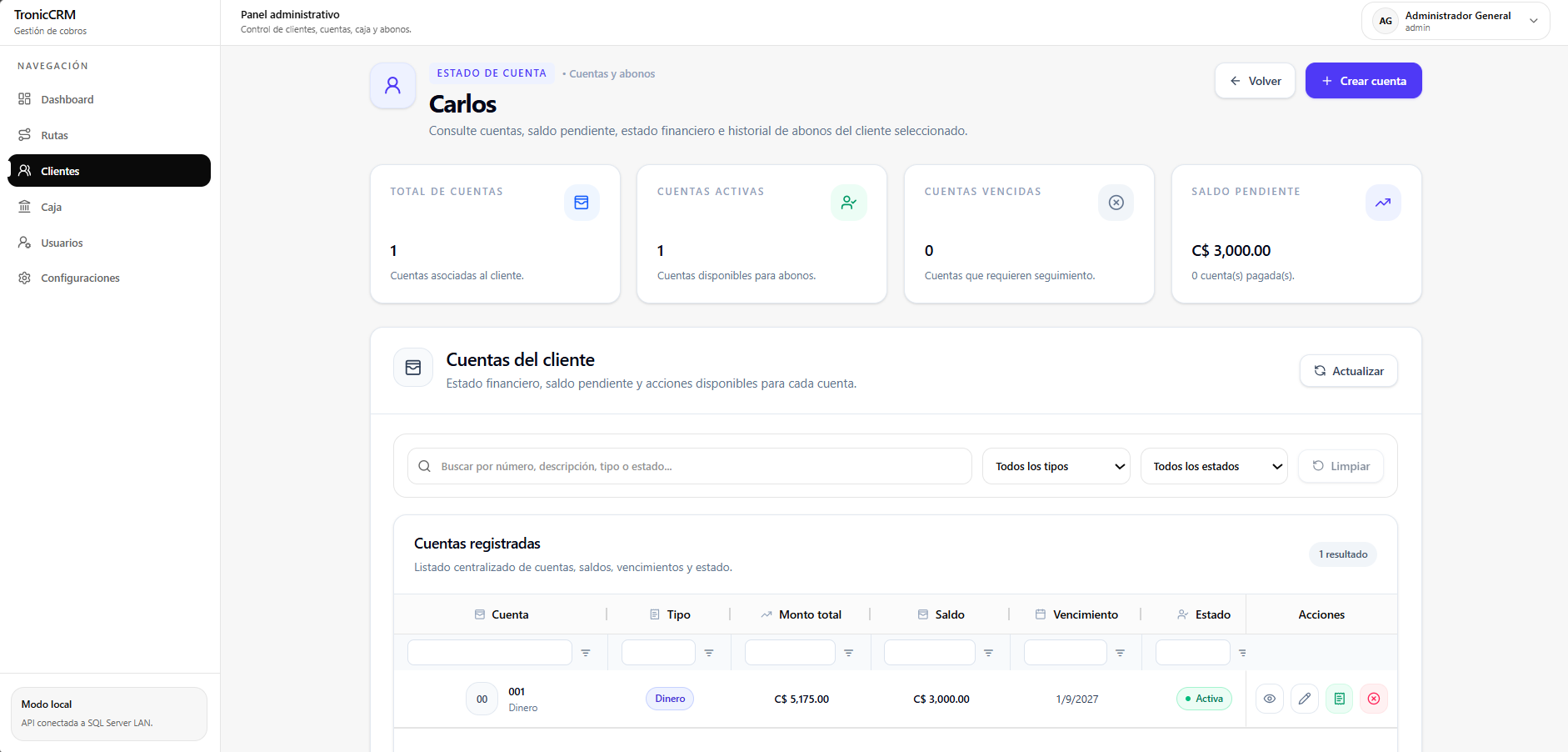Click the Monto total filter input
The image size is (1568, 752).
[x=790, y=653]
